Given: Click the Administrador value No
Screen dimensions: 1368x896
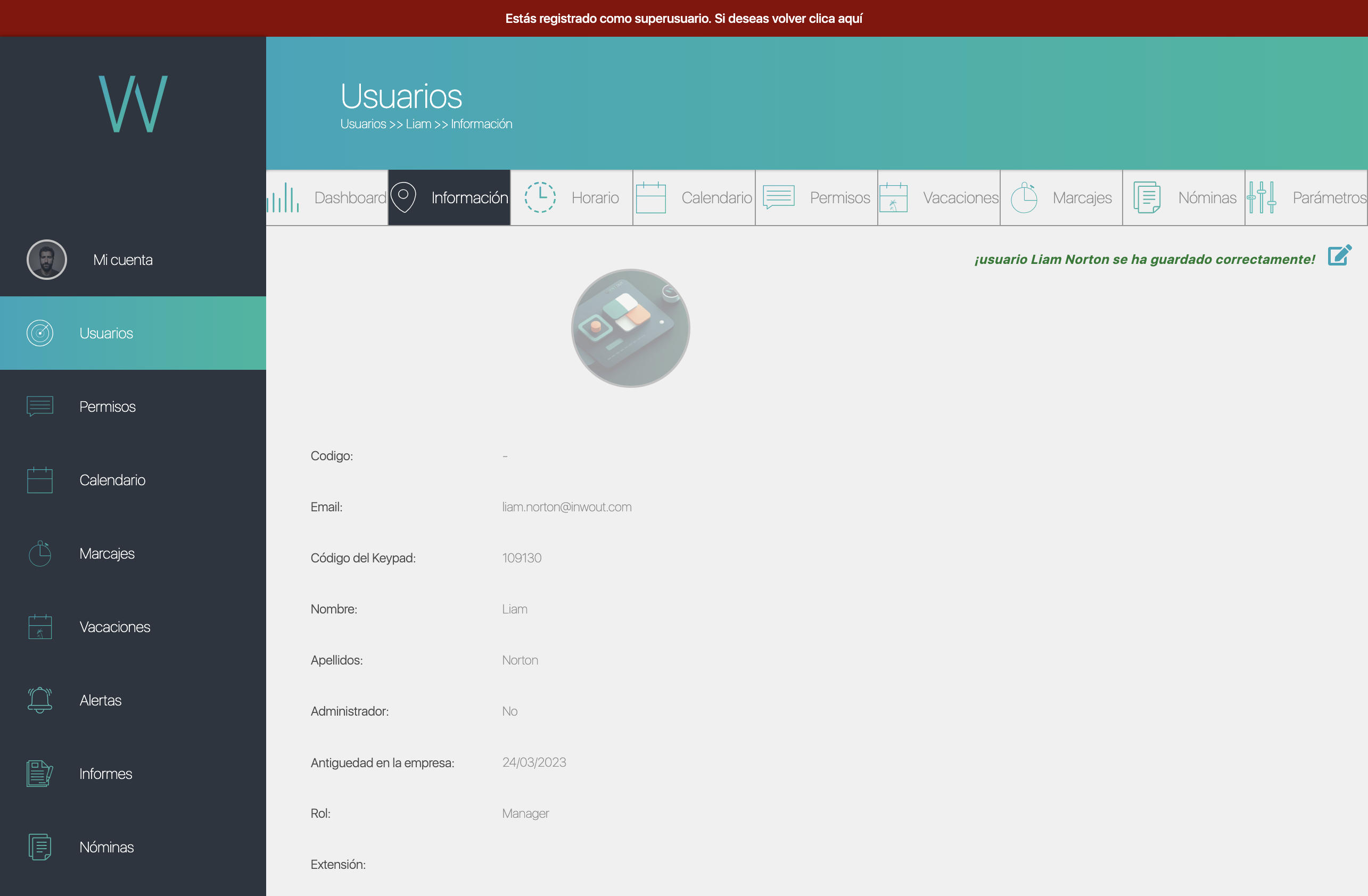Looking at the screenshot, I should [510, 711].
